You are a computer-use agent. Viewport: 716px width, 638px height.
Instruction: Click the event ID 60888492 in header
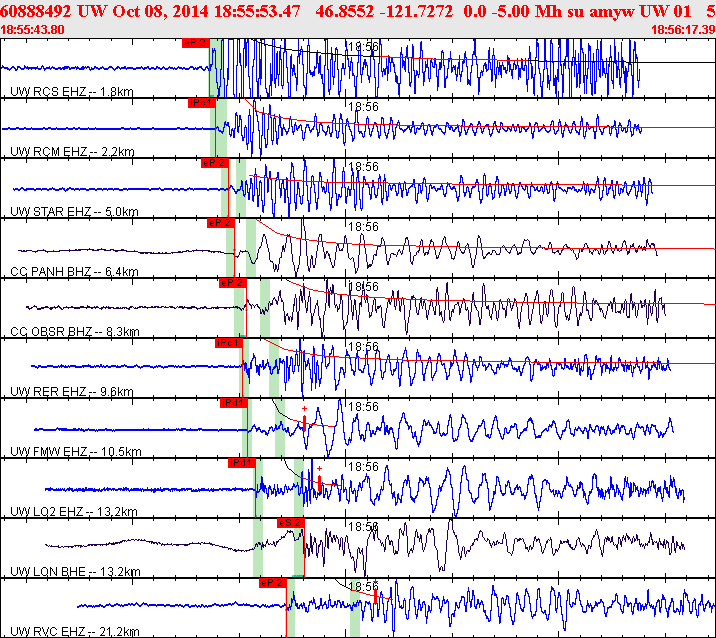(x=36, y=11)
